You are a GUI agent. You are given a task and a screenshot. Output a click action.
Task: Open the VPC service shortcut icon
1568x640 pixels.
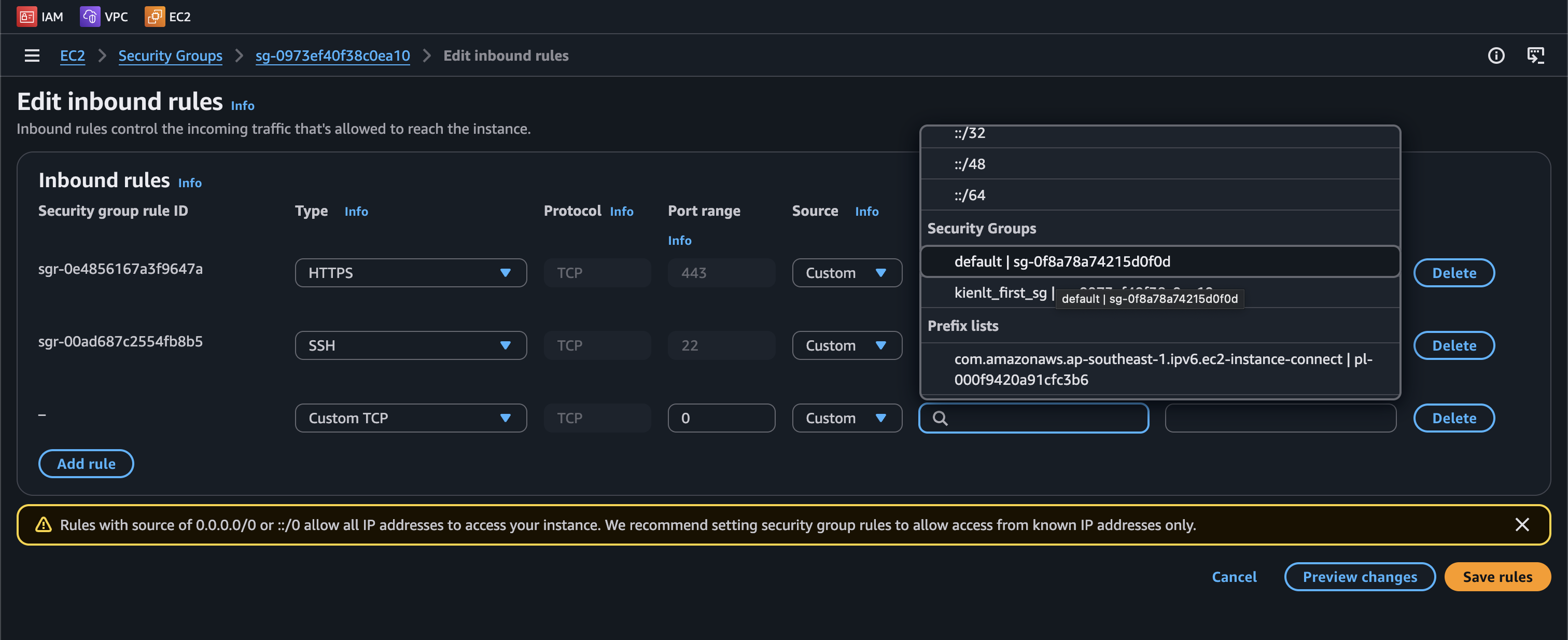point(90,17)
